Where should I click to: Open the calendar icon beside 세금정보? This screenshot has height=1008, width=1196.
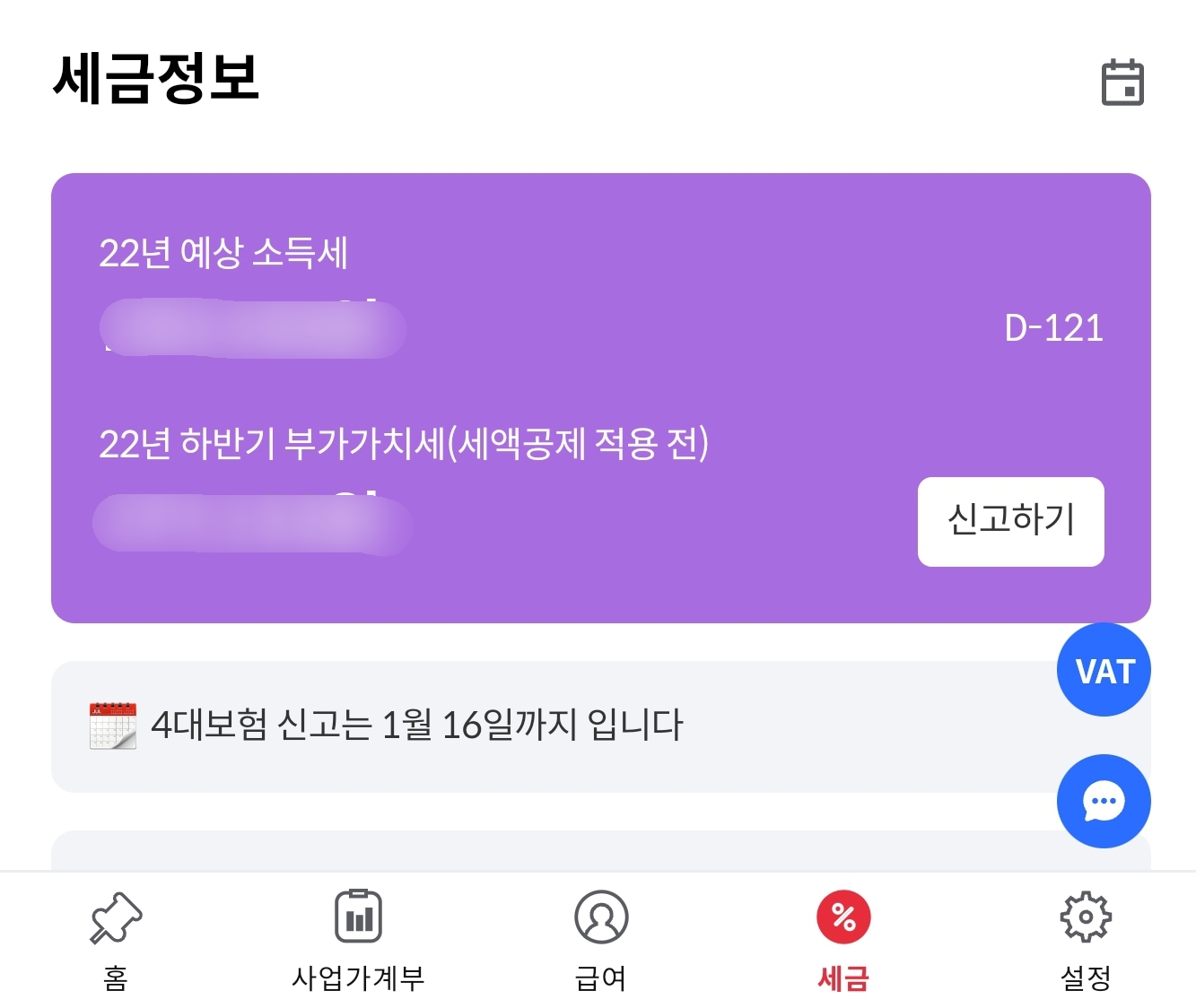(1122, 82)
